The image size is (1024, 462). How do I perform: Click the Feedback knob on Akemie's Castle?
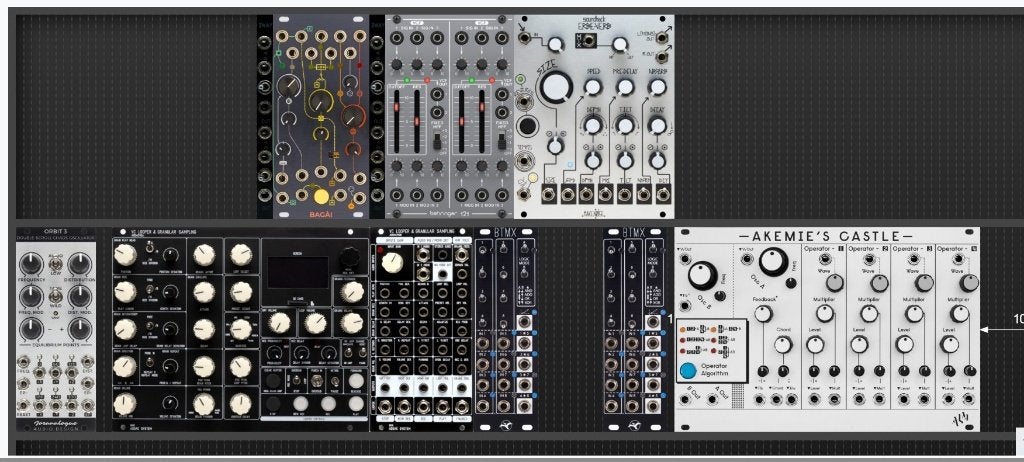click(763, 314)
